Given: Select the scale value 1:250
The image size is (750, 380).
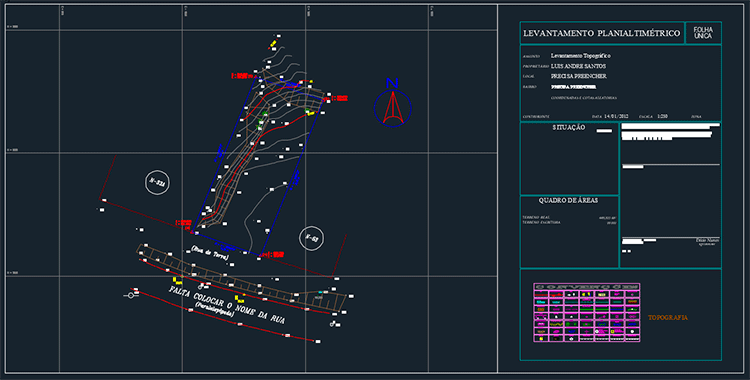Looking at the screenshot, I should 662,116.
